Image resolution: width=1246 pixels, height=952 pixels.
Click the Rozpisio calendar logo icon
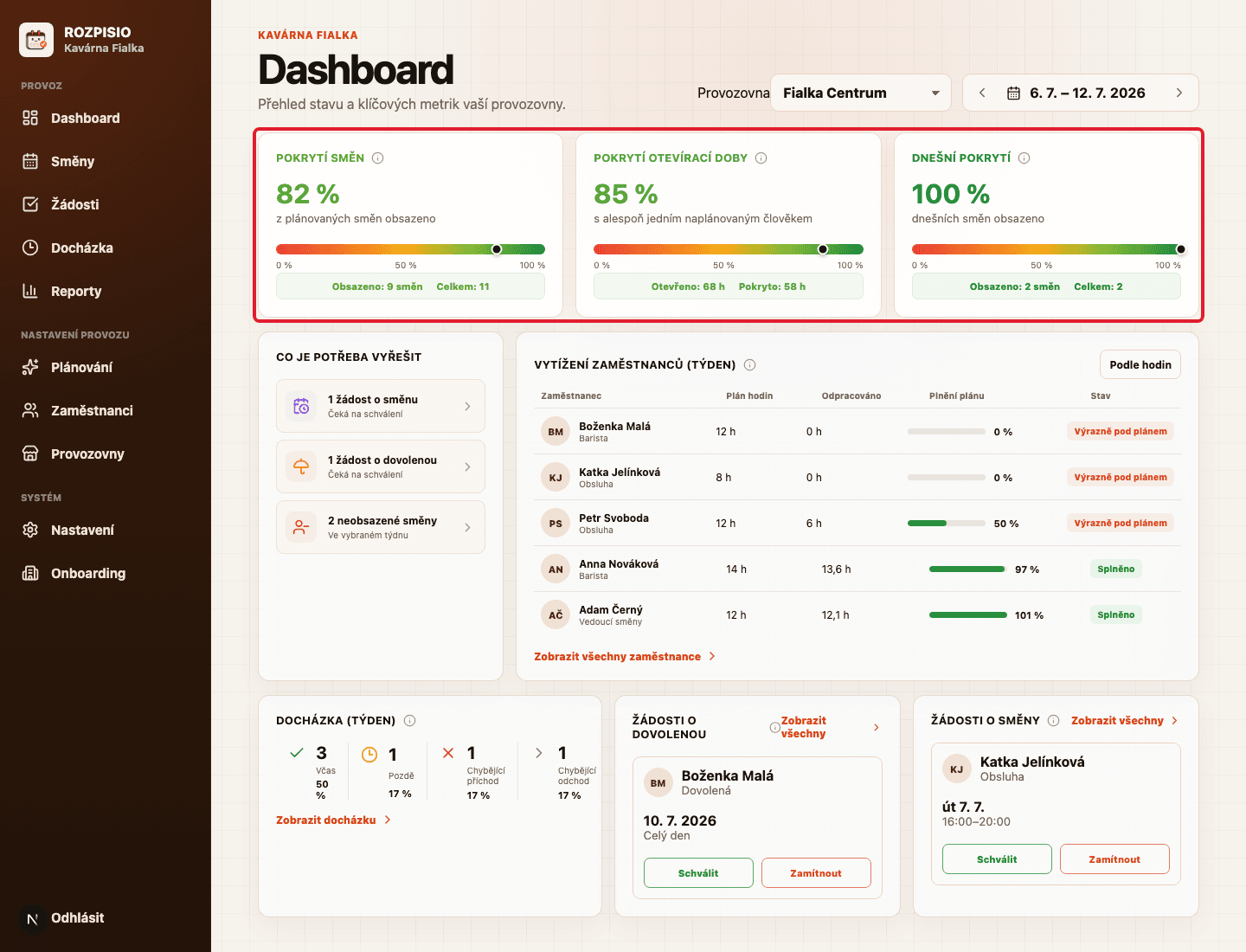pos(36,40)
